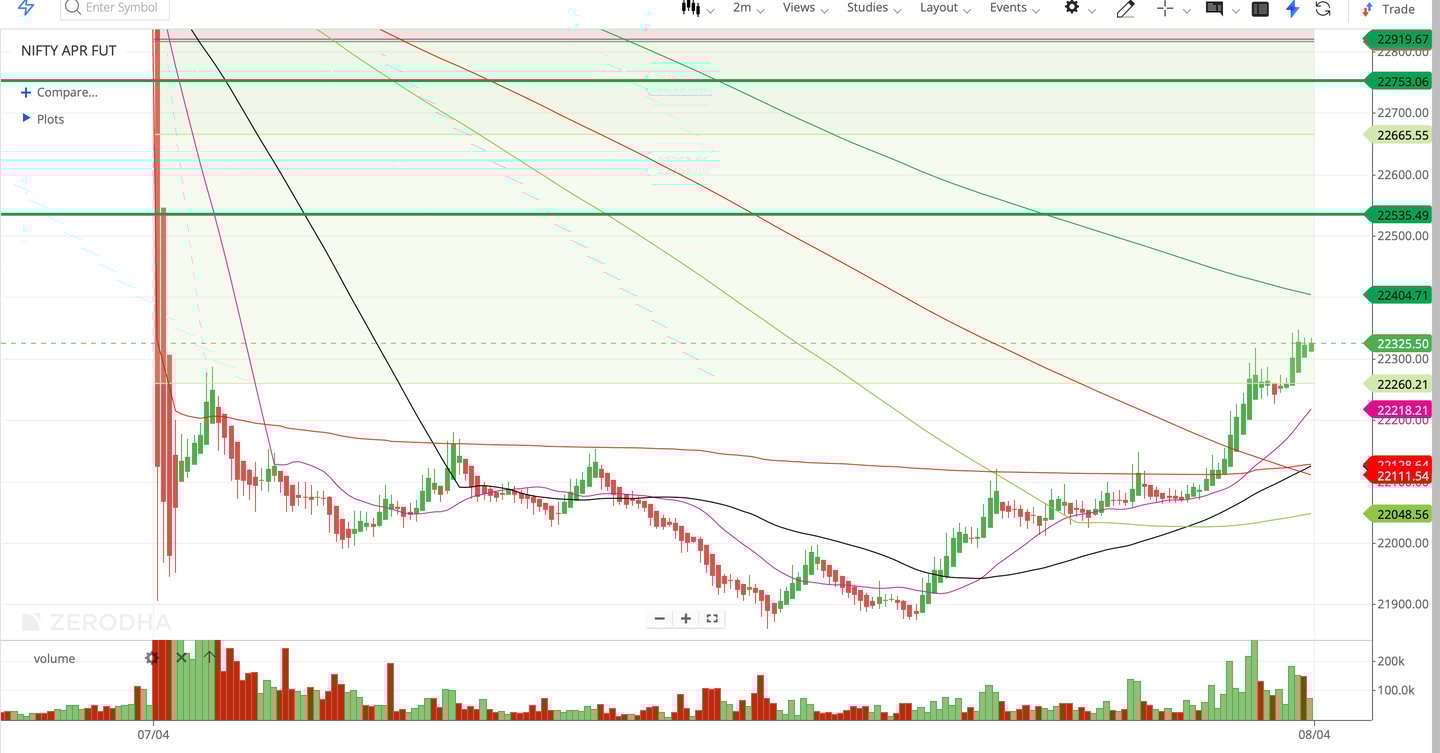Select the pencil drawing tool
The height and width of the screenshot is (753, 1440).
[1125, 9]
